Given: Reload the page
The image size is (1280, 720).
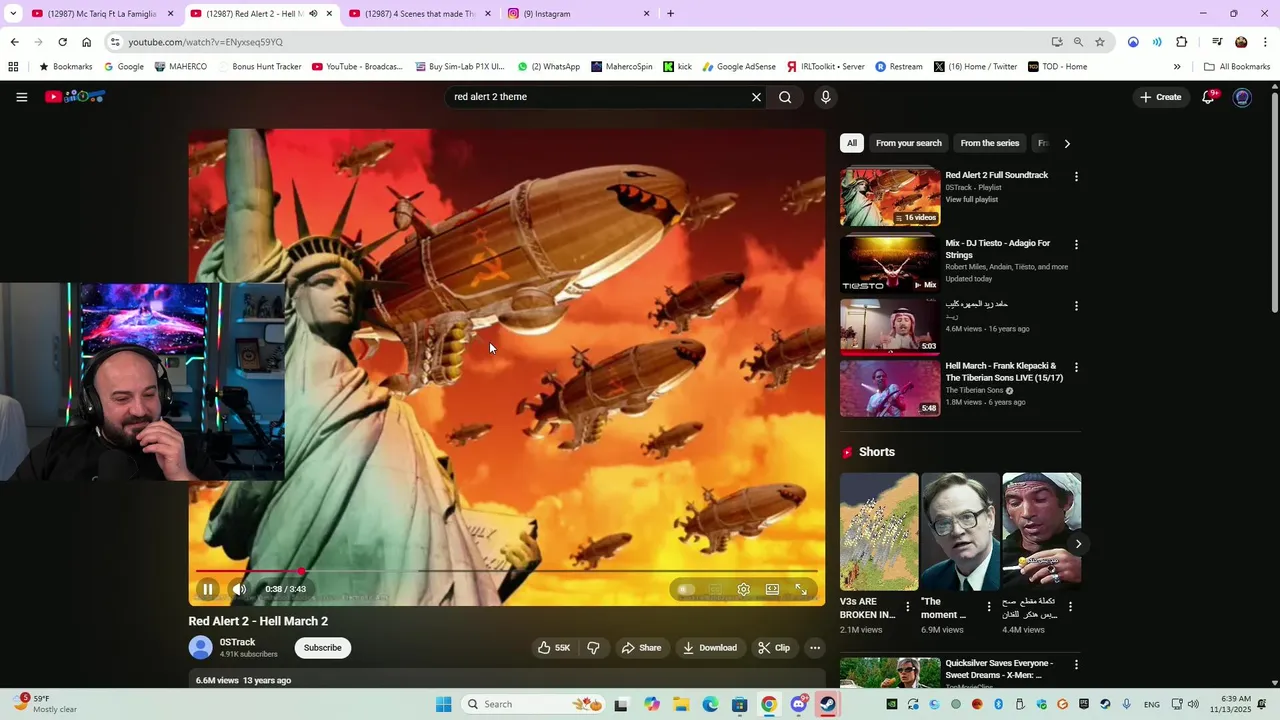Looking at the screenshot, I should [x=62, y=42].
